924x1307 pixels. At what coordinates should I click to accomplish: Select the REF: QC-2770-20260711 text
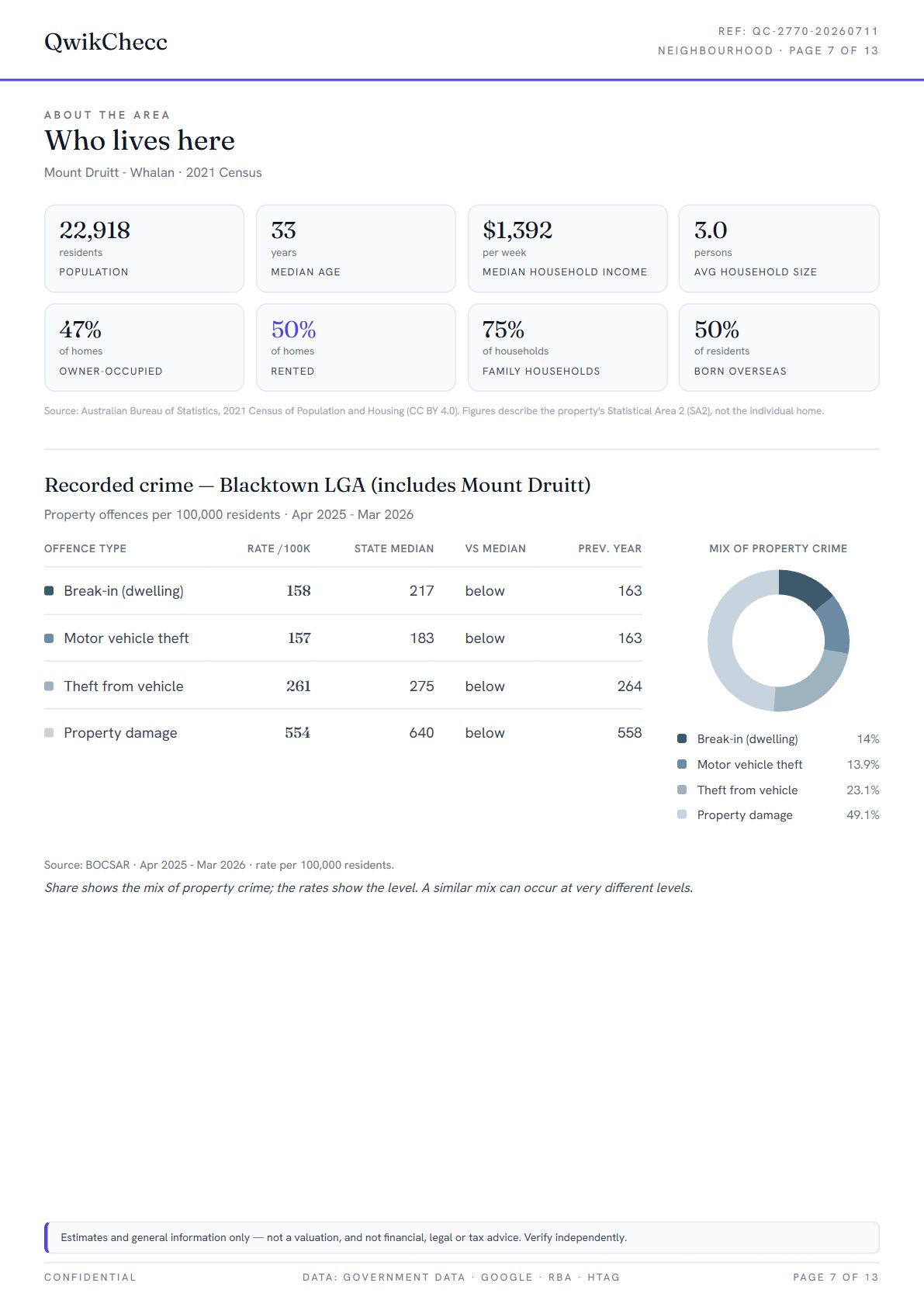[x=798, y=32]
